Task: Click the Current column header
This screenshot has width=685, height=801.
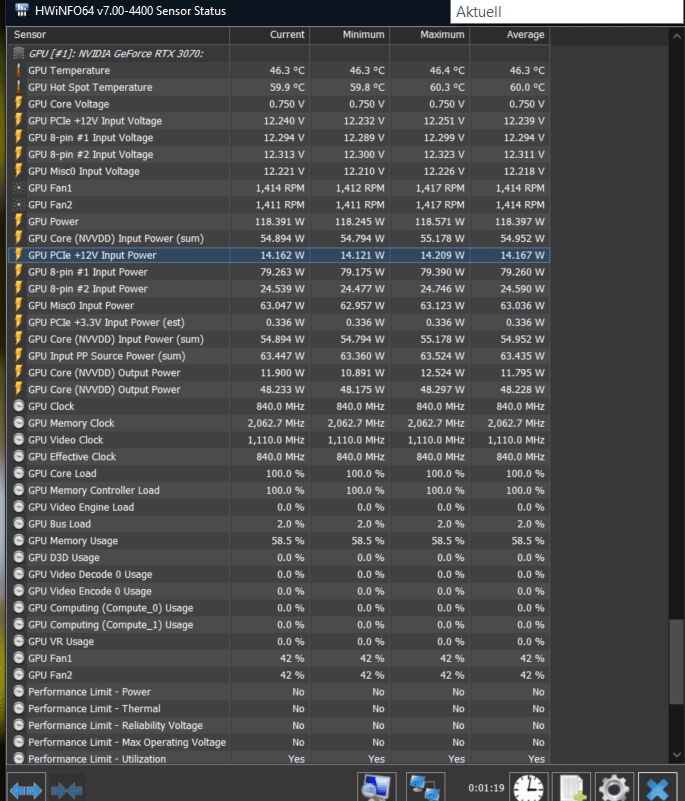Action: point(270,35)
